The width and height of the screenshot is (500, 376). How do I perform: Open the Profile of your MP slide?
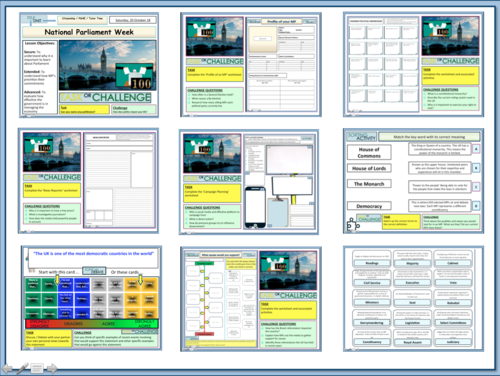click(251, 65)
